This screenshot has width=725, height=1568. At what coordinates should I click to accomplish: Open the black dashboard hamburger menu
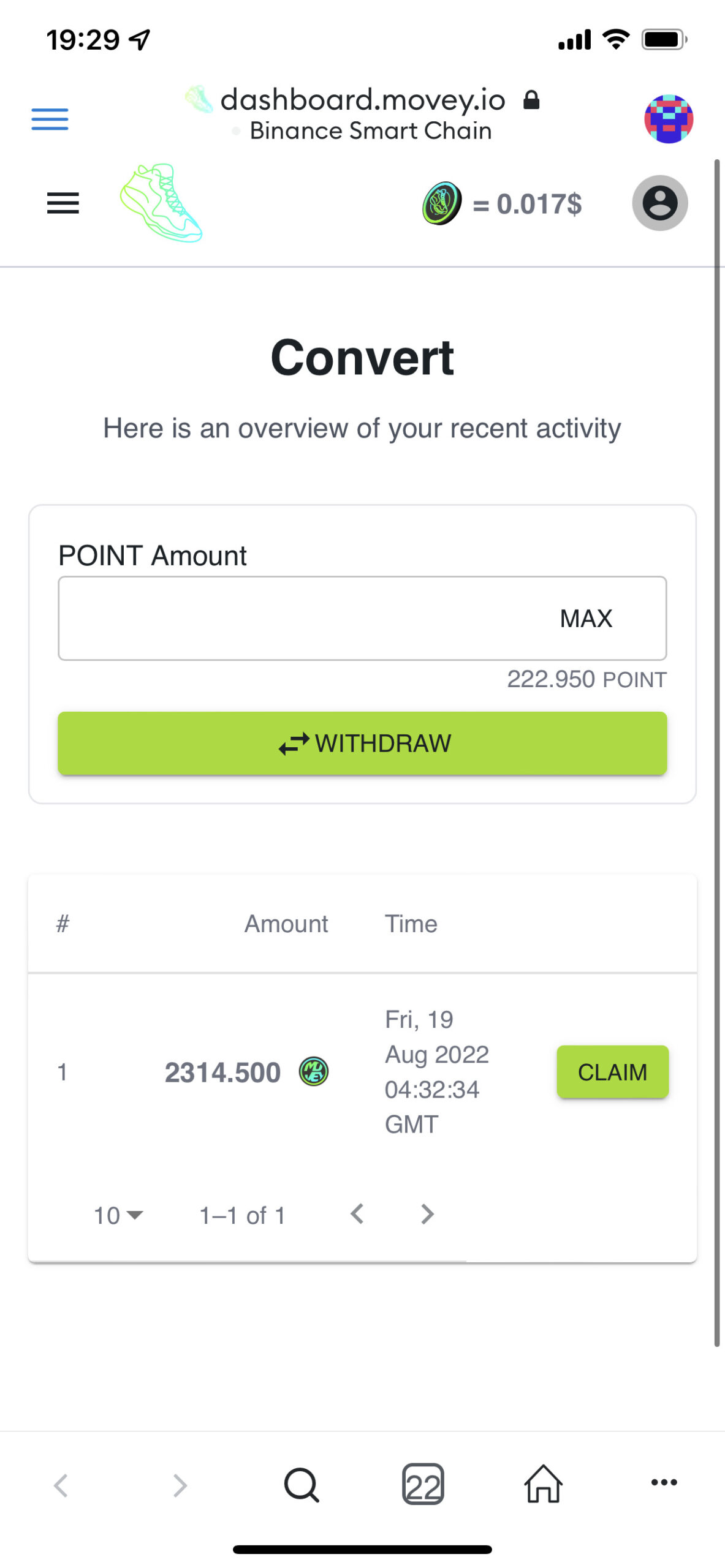click(x=63, y=203)
